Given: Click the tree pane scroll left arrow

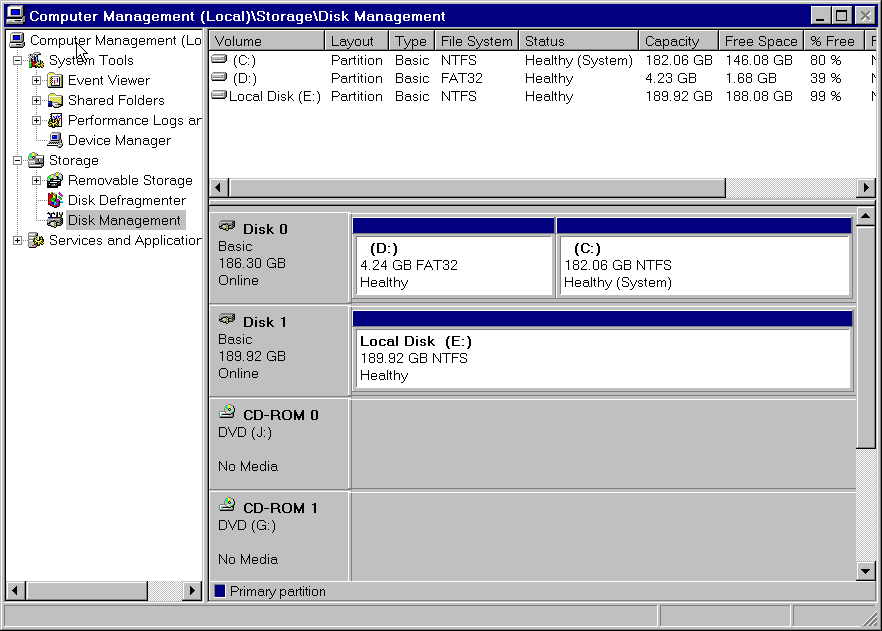Looking at the screenshot, I should [15, 591].
